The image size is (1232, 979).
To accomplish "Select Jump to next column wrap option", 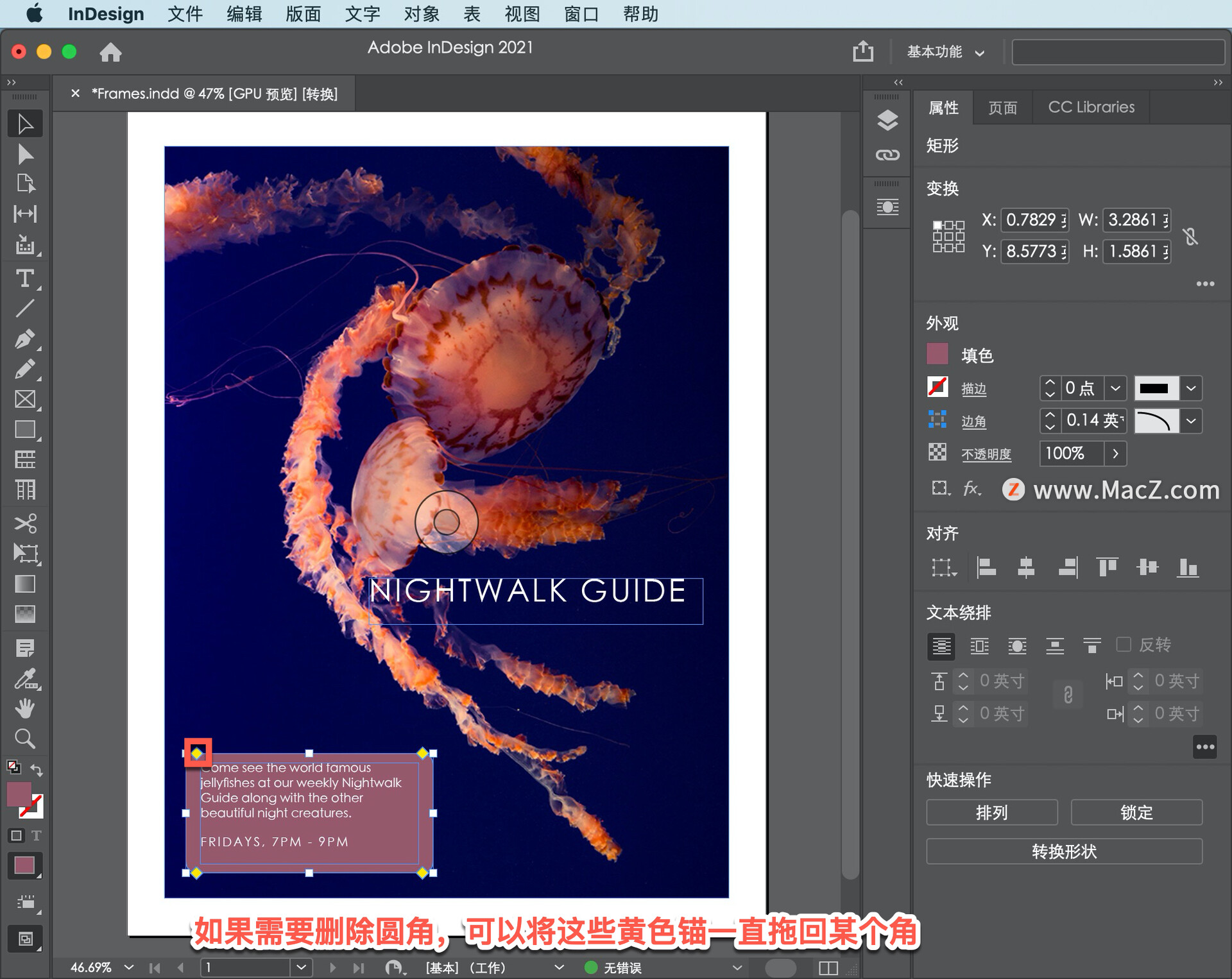I will pyautogui.click(x=1092, y=646).
